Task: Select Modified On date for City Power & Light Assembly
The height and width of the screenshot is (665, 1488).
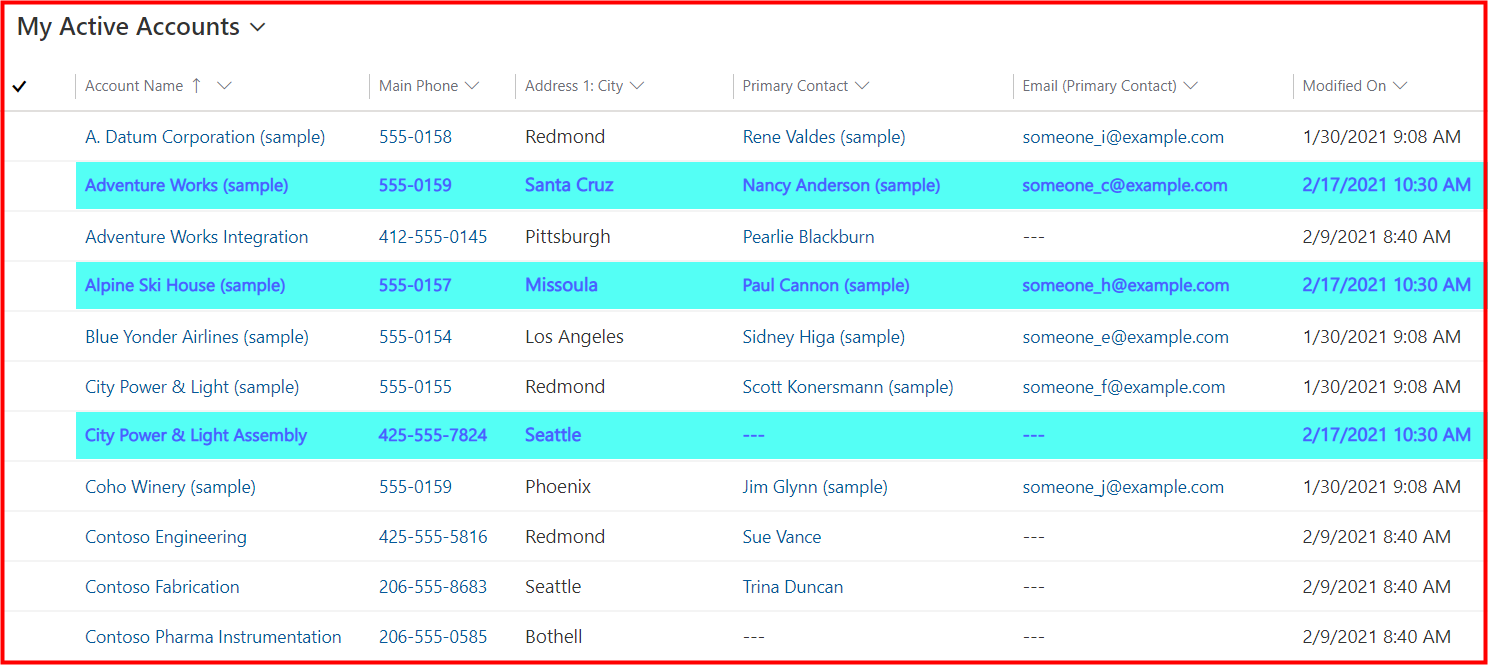Action: [x=1386, y=435]
